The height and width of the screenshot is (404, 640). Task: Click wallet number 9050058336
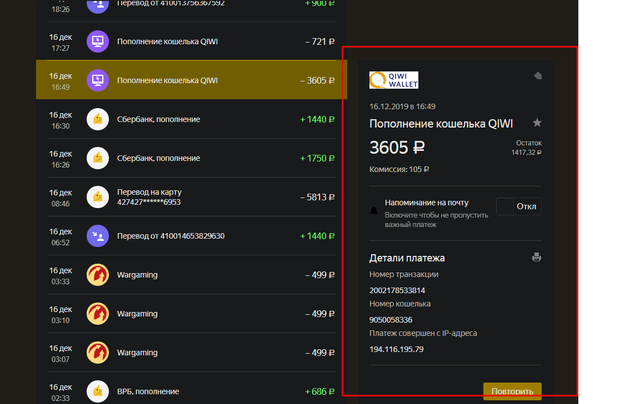click(391, 320)
